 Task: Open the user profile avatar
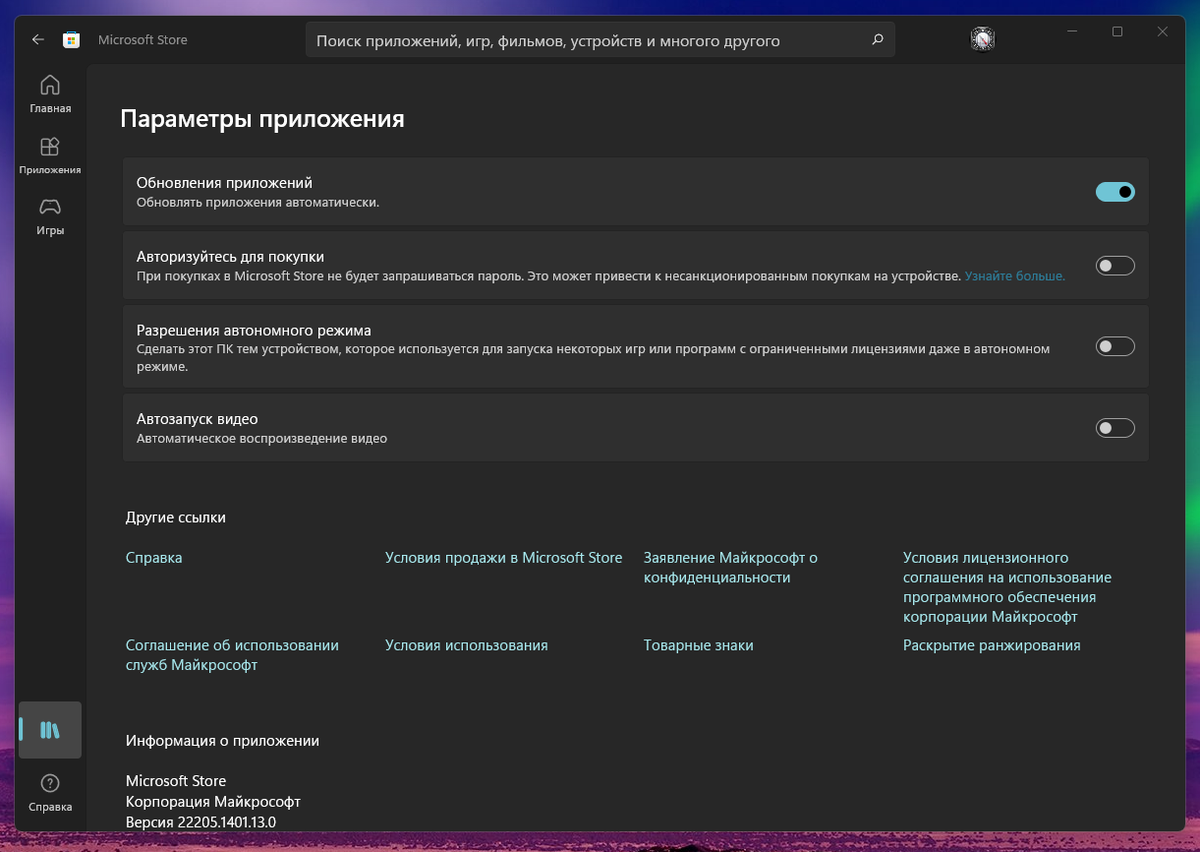tap(982, 40)
